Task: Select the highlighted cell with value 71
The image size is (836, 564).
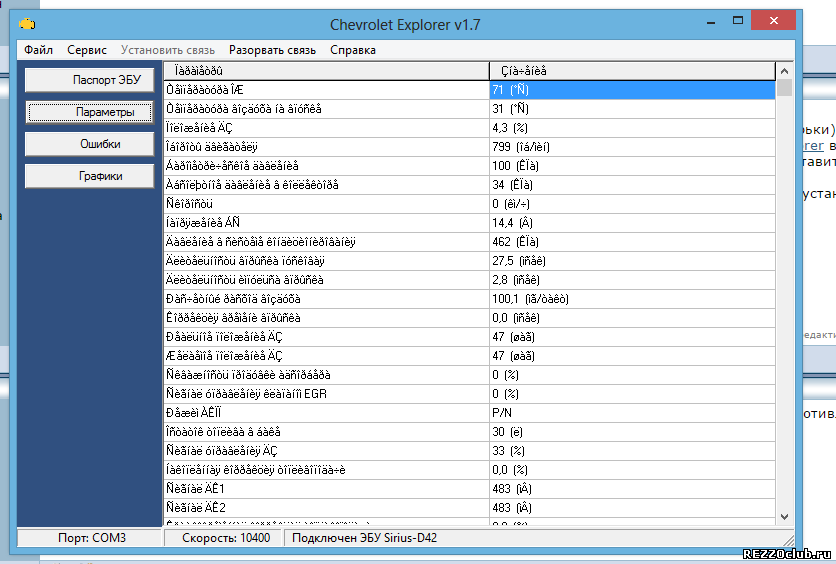Action: (632, 90)
